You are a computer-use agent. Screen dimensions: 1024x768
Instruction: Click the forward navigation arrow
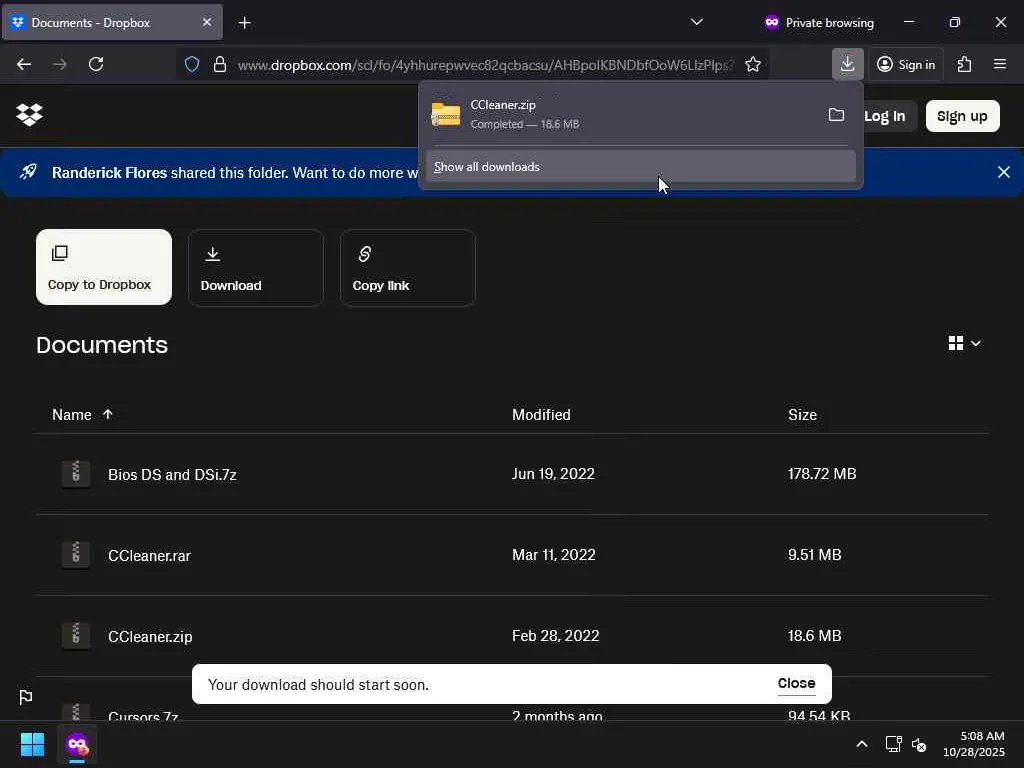(x=60, y=64)
